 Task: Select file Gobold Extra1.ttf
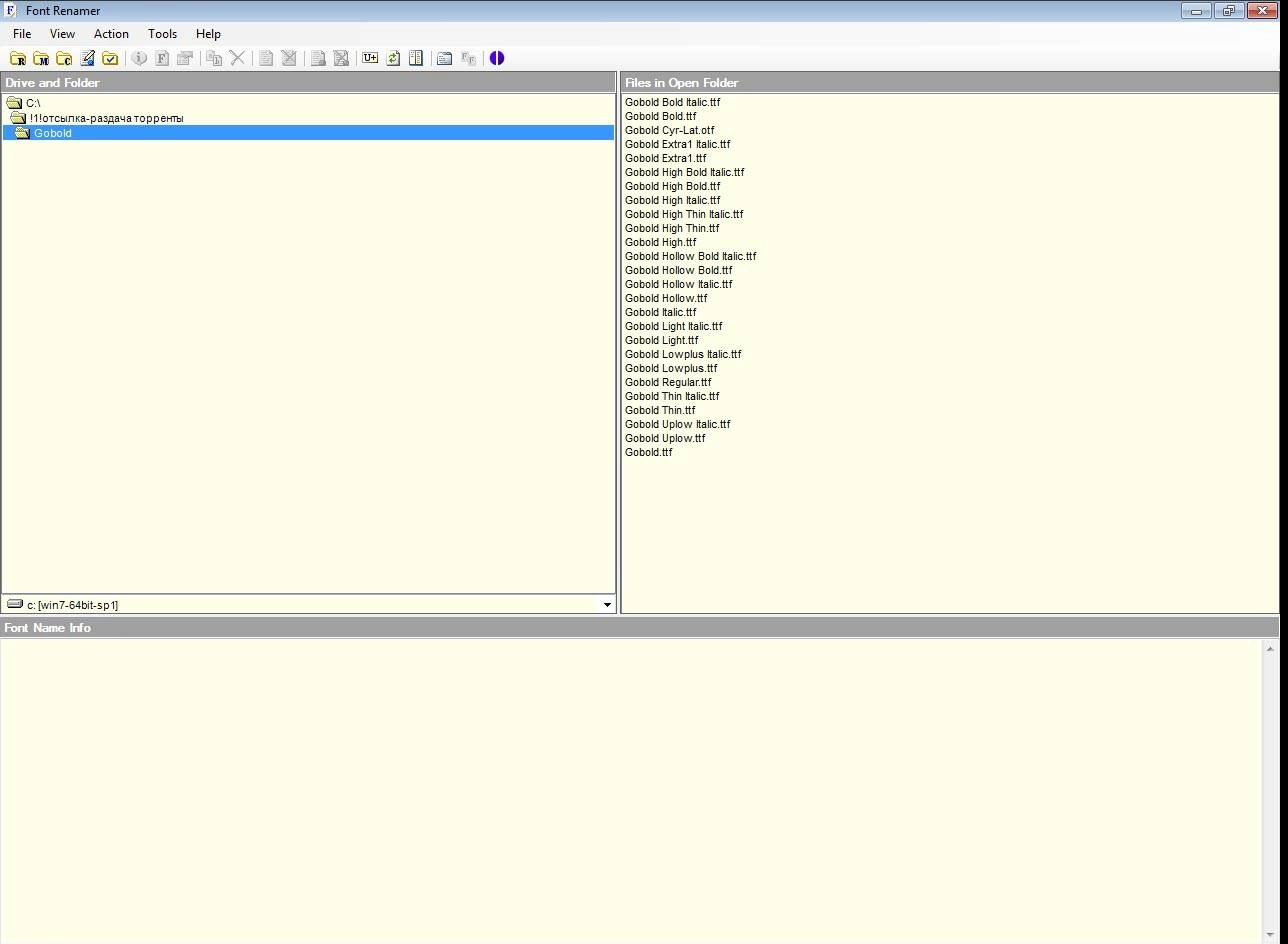click(x=665, y=158)
